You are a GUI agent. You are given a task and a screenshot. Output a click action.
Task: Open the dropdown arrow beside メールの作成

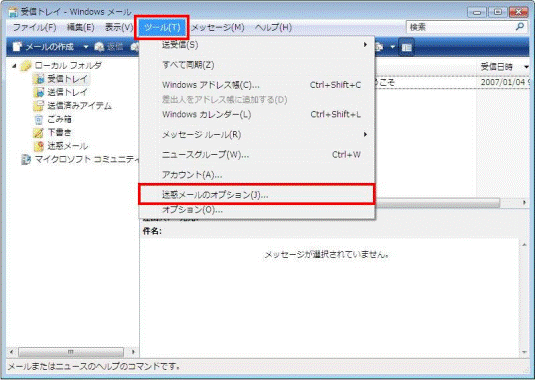pos(86,47)
